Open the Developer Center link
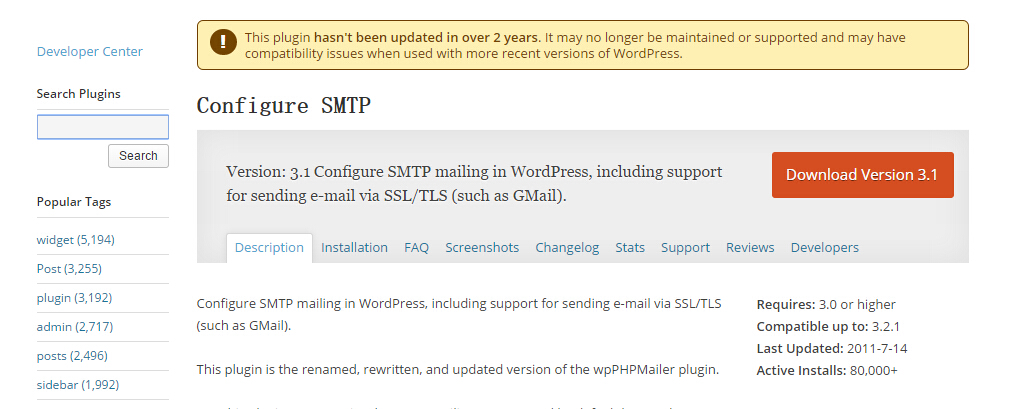1019x409 pixels. (90, 51)
